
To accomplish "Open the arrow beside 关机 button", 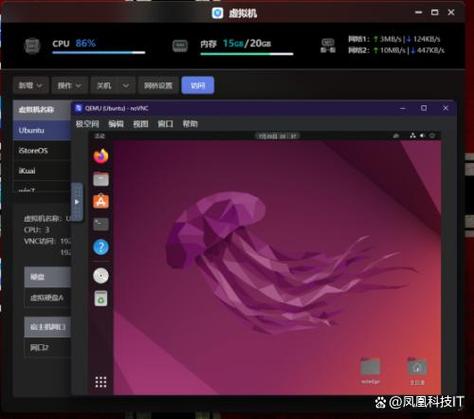I will click(126, 85).
